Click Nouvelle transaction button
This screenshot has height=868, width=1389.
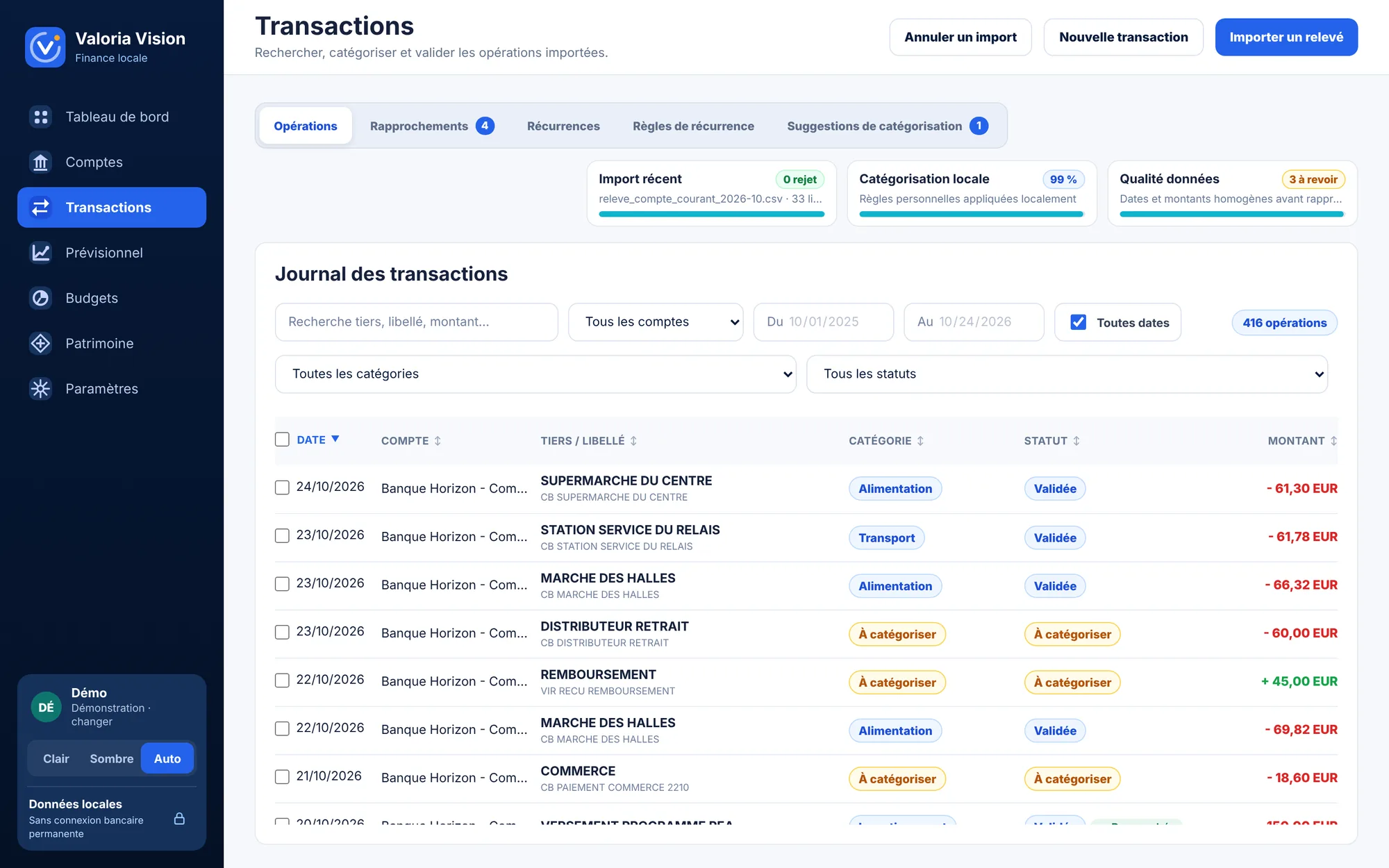[x=1123, y=37]
